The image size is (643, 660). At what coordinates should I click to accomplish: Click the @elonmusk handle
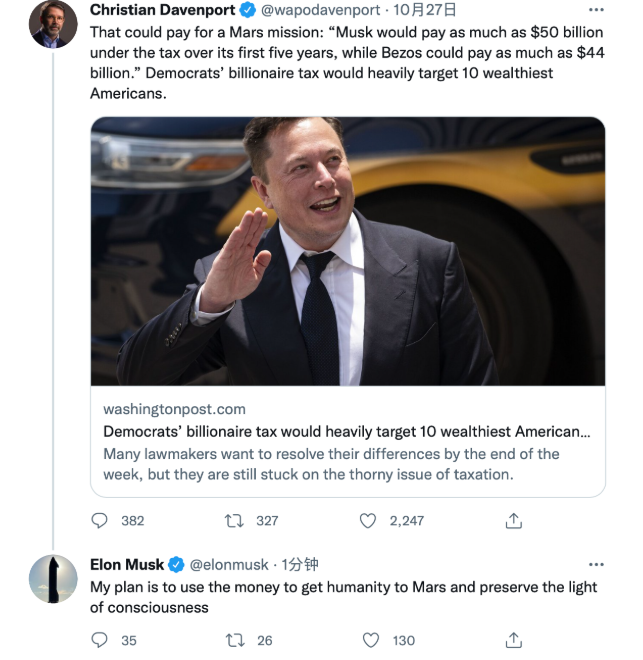coord(230,565)
